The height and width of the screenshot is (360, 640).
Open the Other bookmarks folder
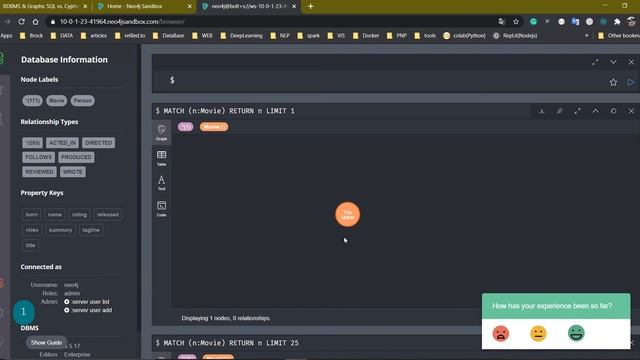[618, 36]
